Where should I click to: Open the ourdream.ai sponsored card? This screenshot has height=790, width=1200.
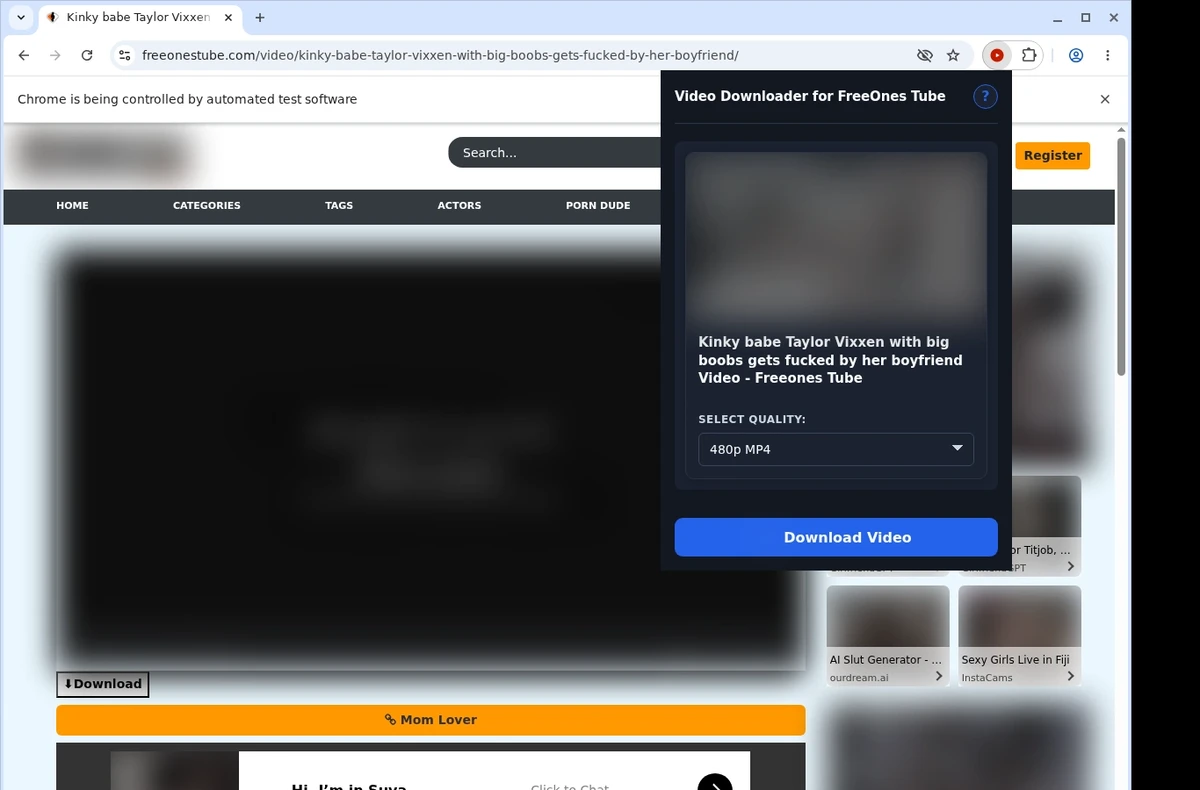click(x=888, y=636)
